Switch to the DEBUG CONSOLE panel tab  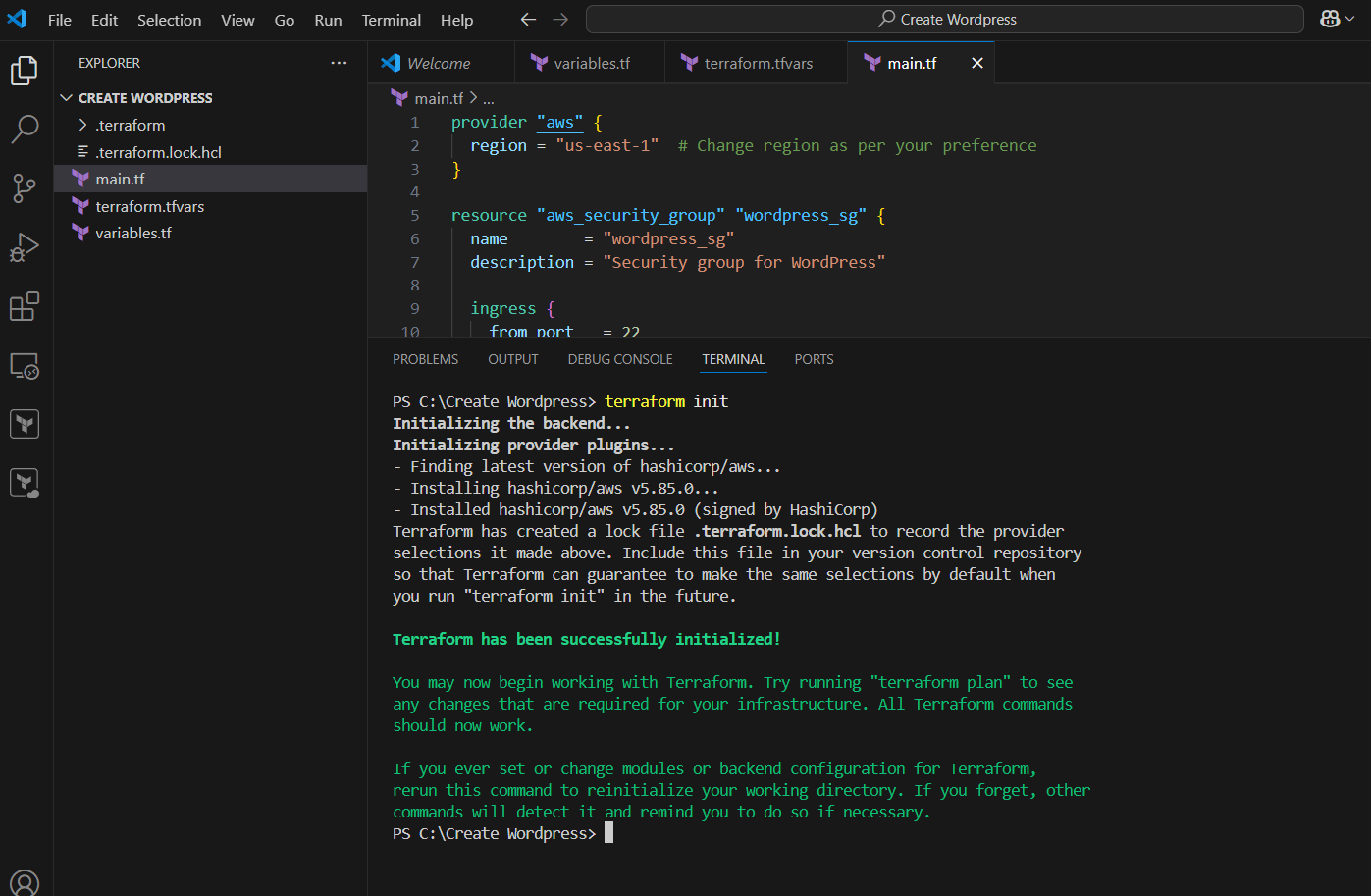point(620,359)
